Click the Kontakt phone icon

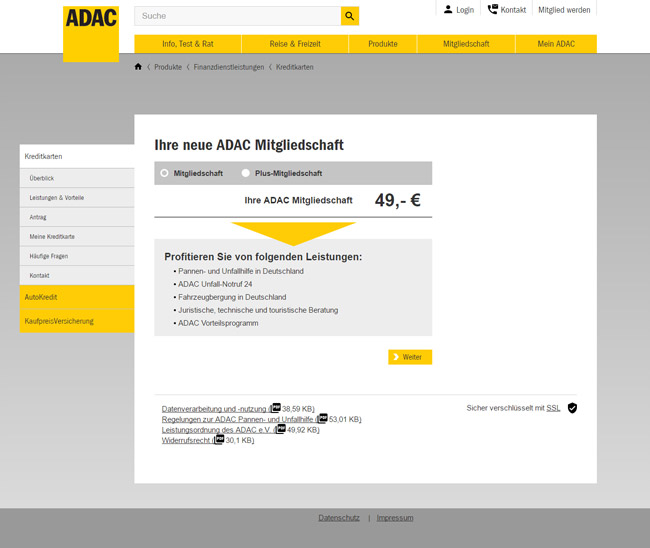pyautogui.click(x=492, y=9)
